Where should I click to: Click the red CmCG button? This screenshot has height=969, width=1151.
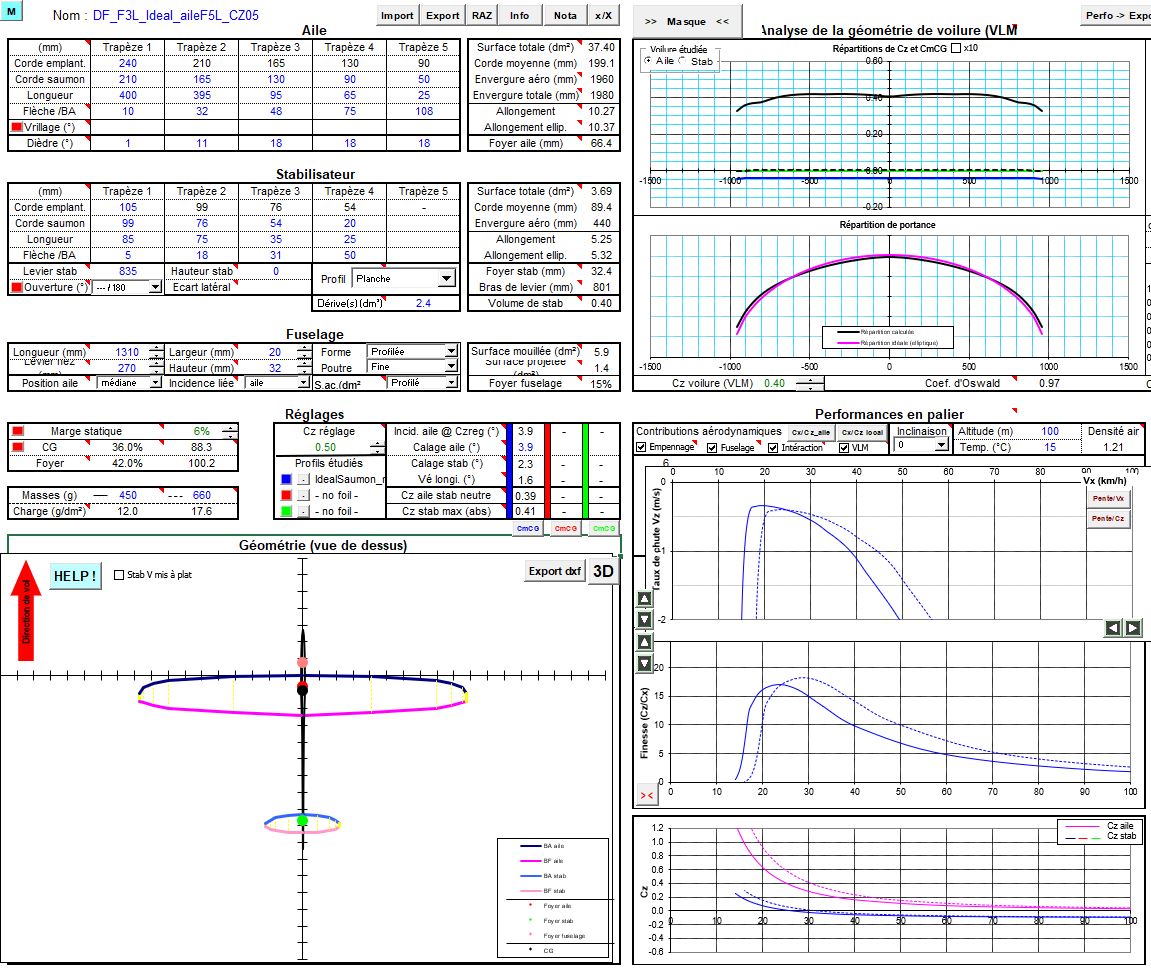click(565, 528)
